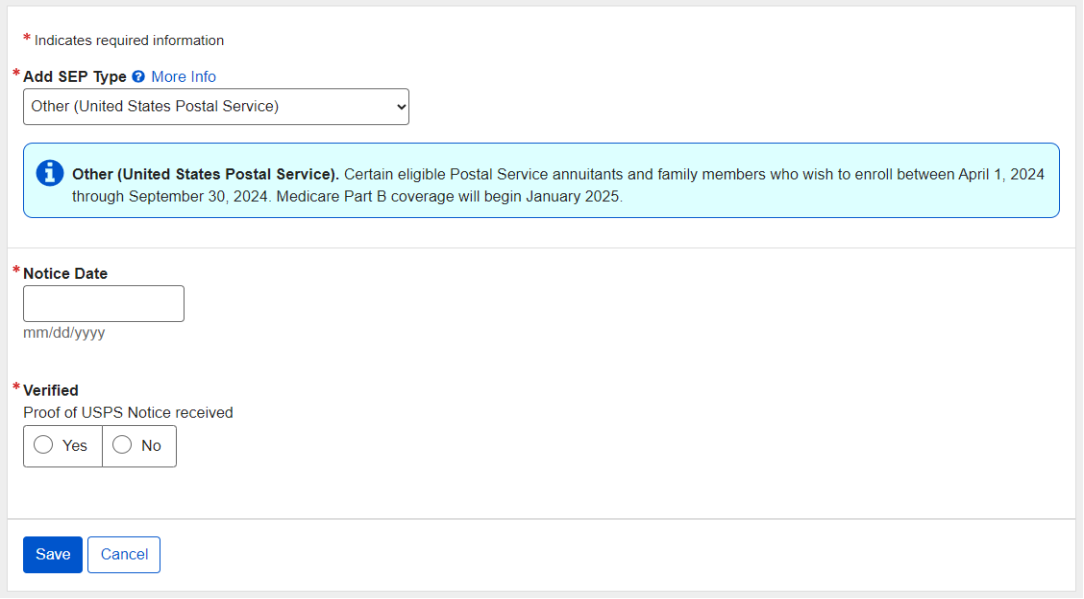Viewport: 1084px width, 599px height.
Task: Click the SEP Type dropdown arrow
Action: pyautogui.click(x=401, y=106)
